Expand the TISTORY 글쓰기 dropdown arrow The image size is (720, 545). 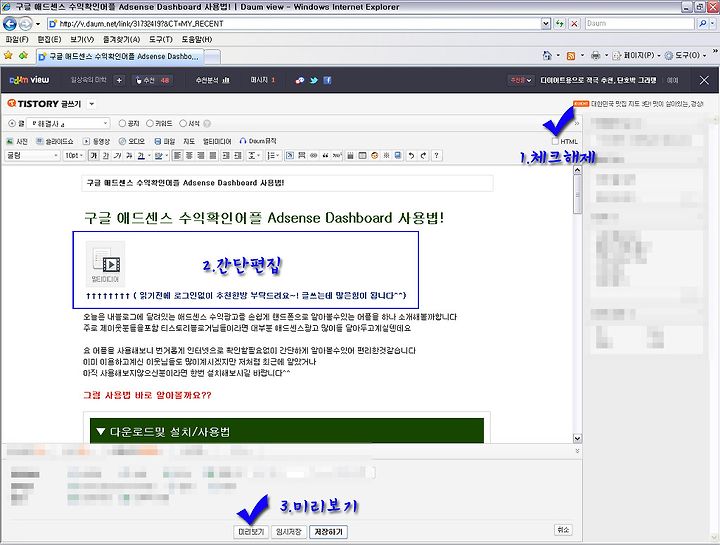pos(91,104)
